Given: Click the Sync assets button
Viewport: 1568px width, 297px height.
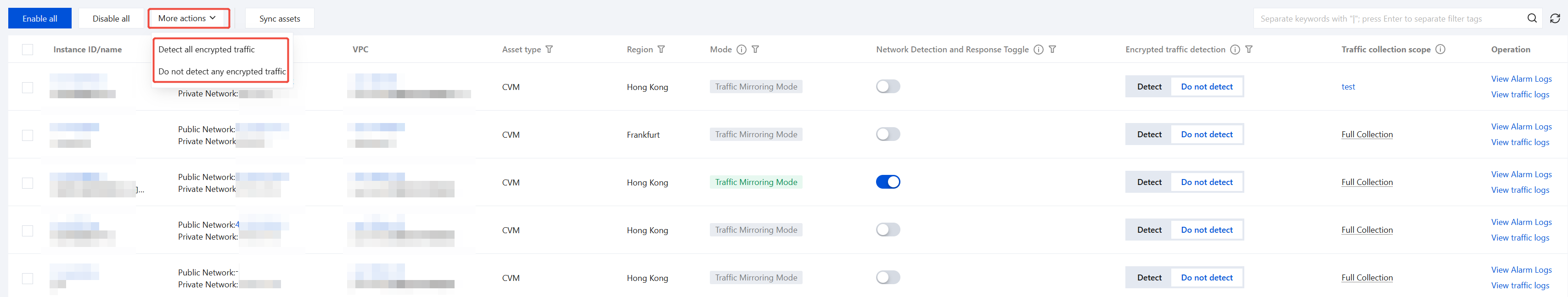Looking at the screenshot, I should tap(279, 18).
